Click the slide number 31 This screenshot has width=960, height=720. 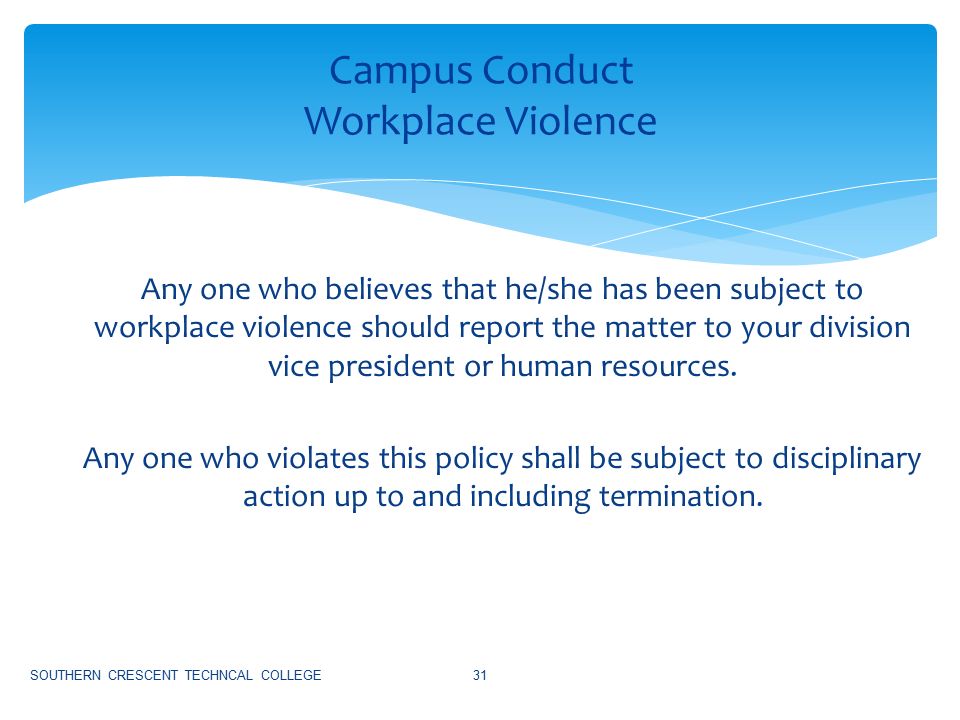click(x=479, y=675)
